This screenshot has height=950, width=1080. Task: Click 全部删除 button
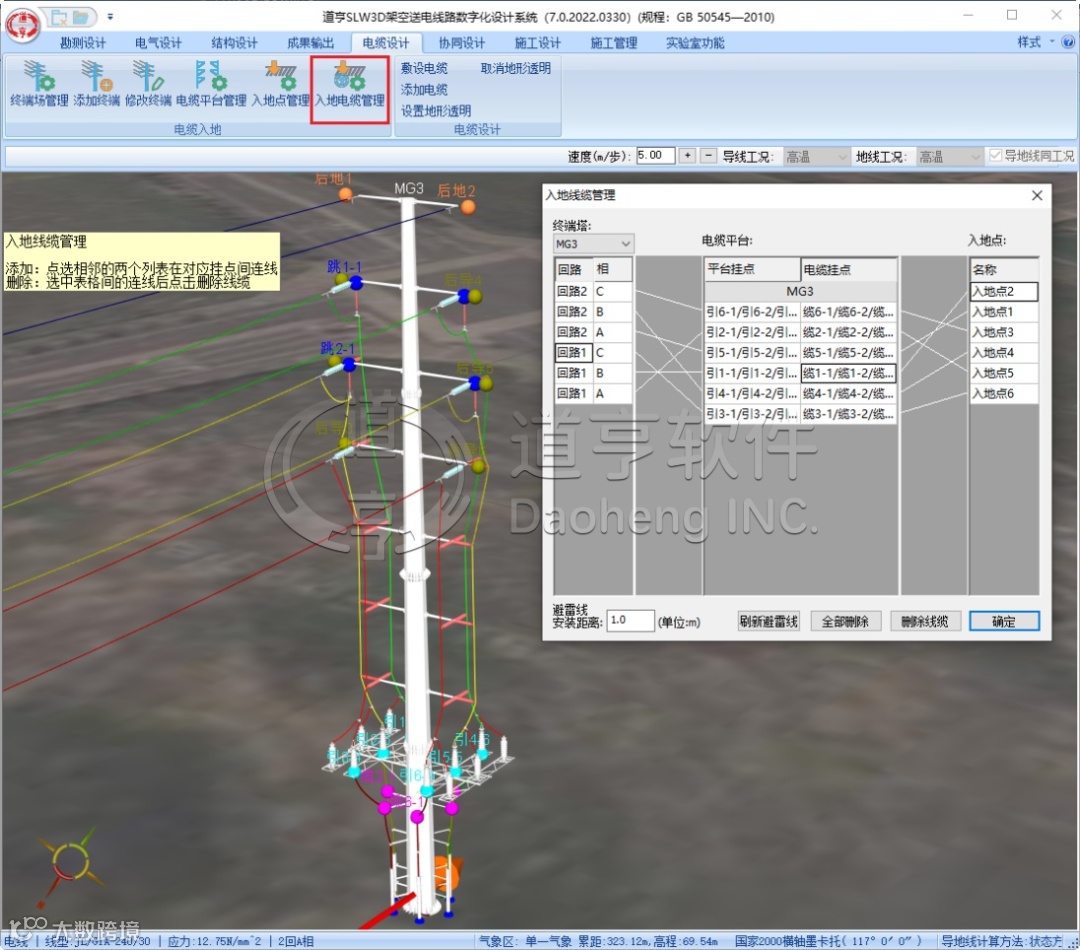[845, 621]
